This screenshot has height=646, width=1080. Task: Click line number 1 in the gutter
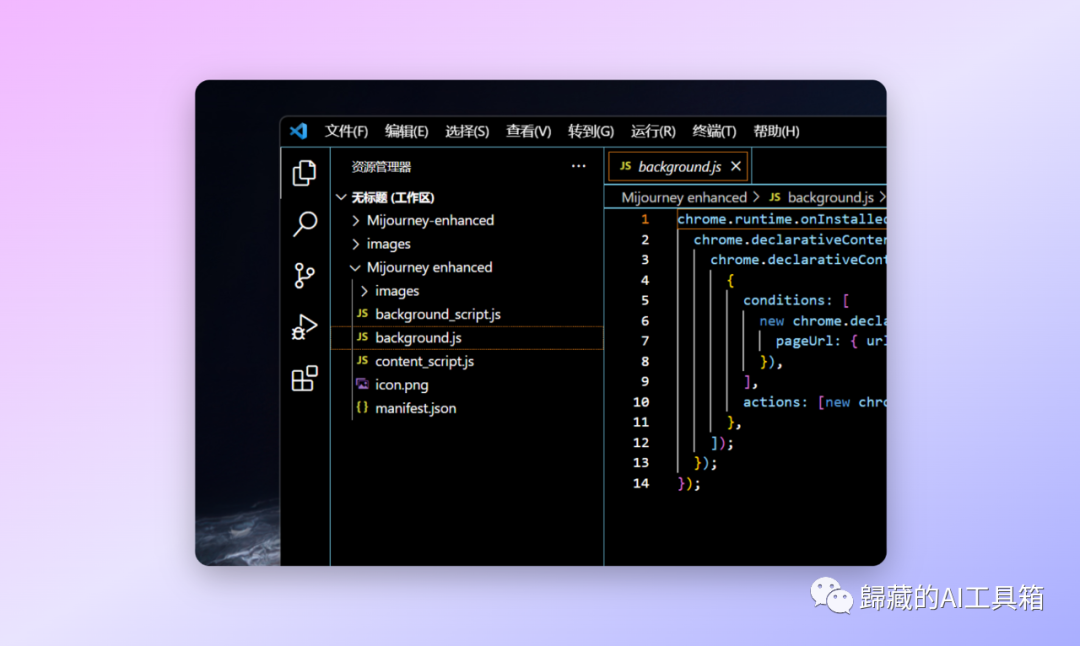click(x=645, y=219)
